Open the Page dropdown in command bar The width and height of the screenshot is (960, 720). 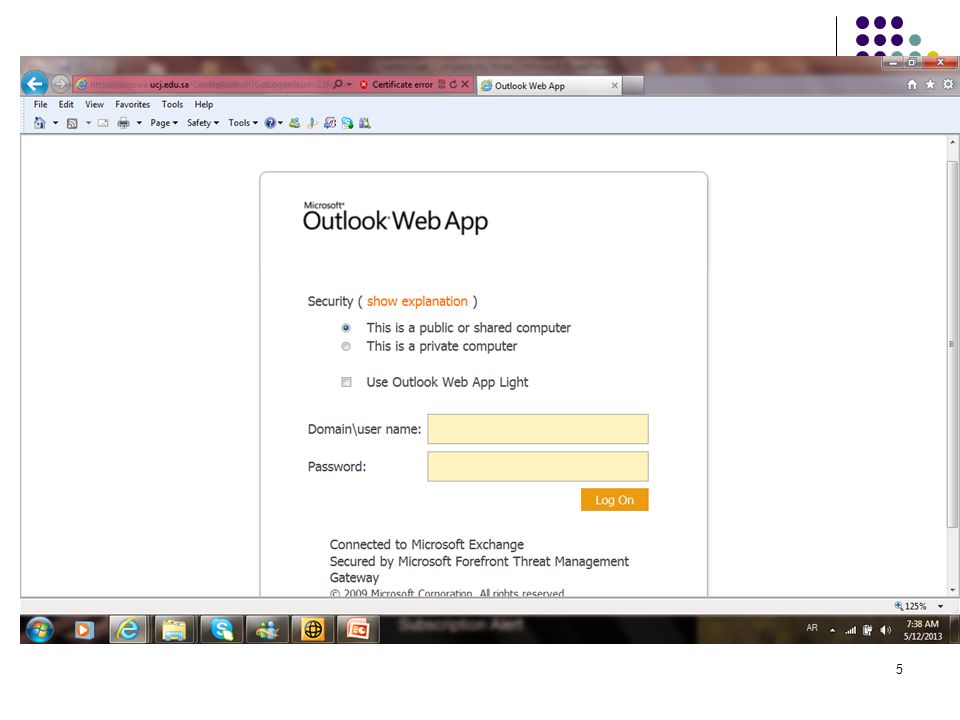tap(164, 123)
